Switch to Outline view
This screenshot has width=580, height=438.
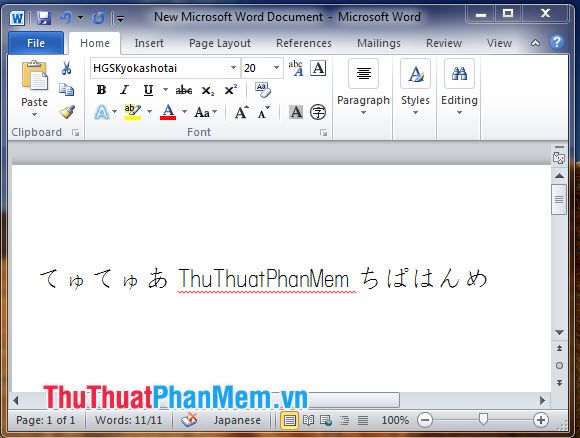[x=344, y=420]
